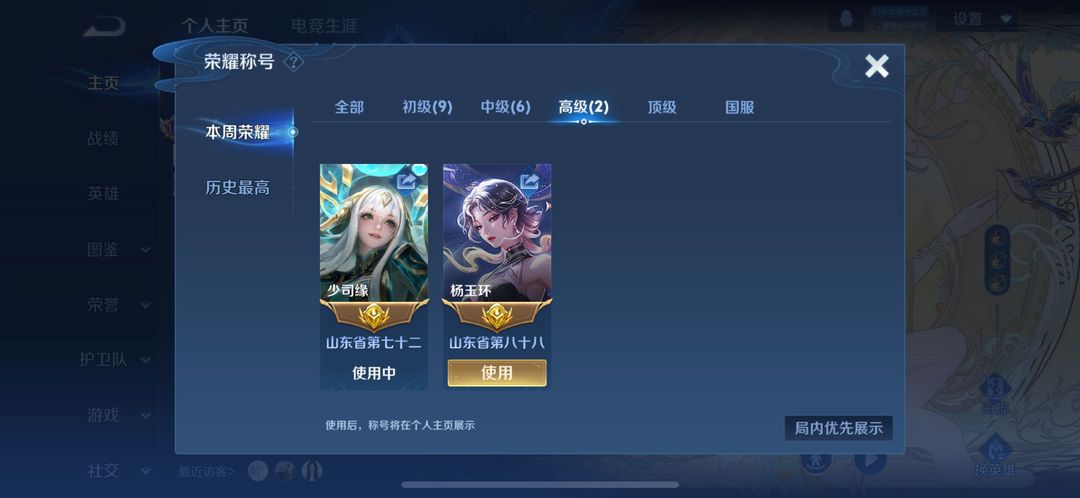Click the home indicator bar at screen bottom
The image size is (1080, 498).
pos(540,485)
